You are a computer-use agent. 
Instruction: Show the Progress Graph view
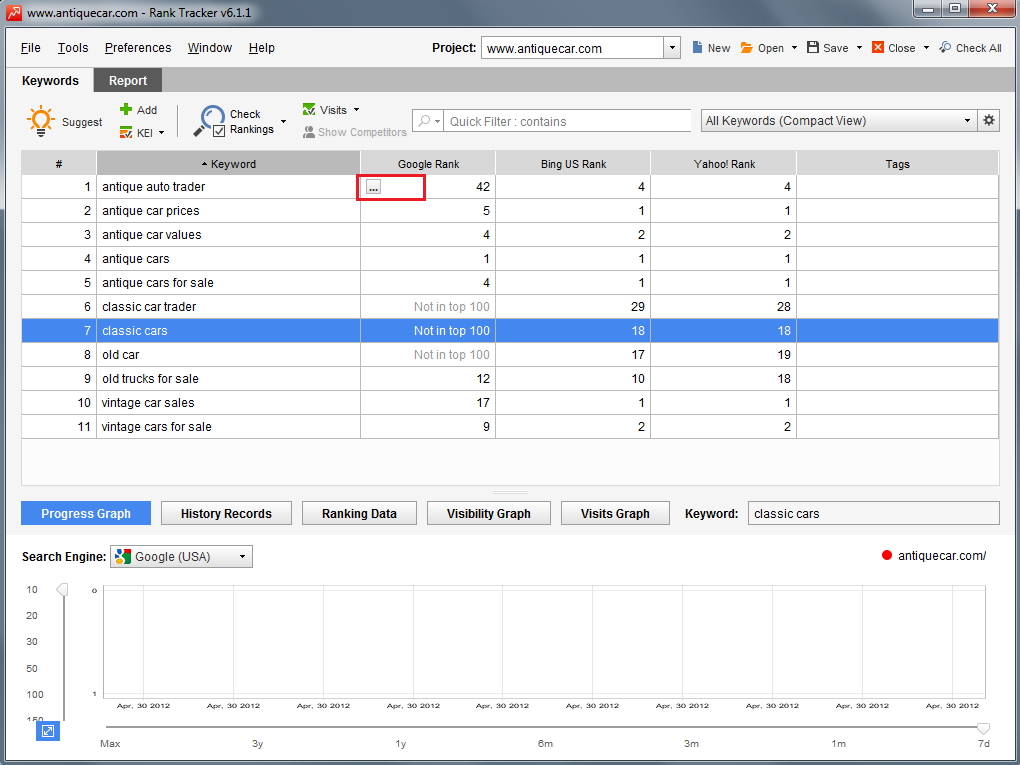[86, 513]
